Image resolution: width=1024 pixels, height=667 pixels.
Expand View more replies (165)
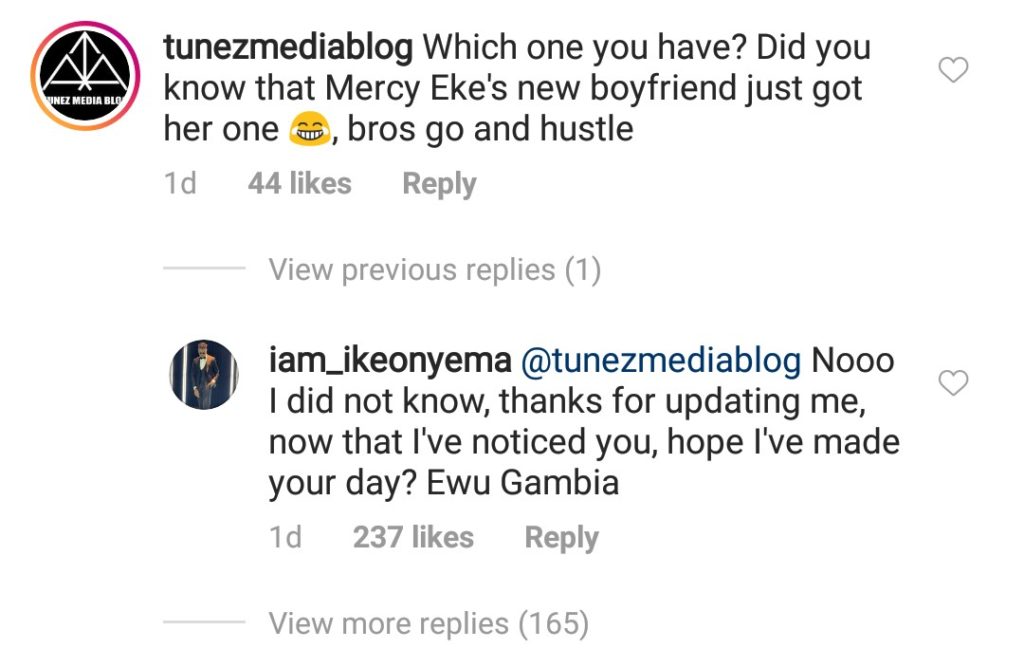coord(428,624)
